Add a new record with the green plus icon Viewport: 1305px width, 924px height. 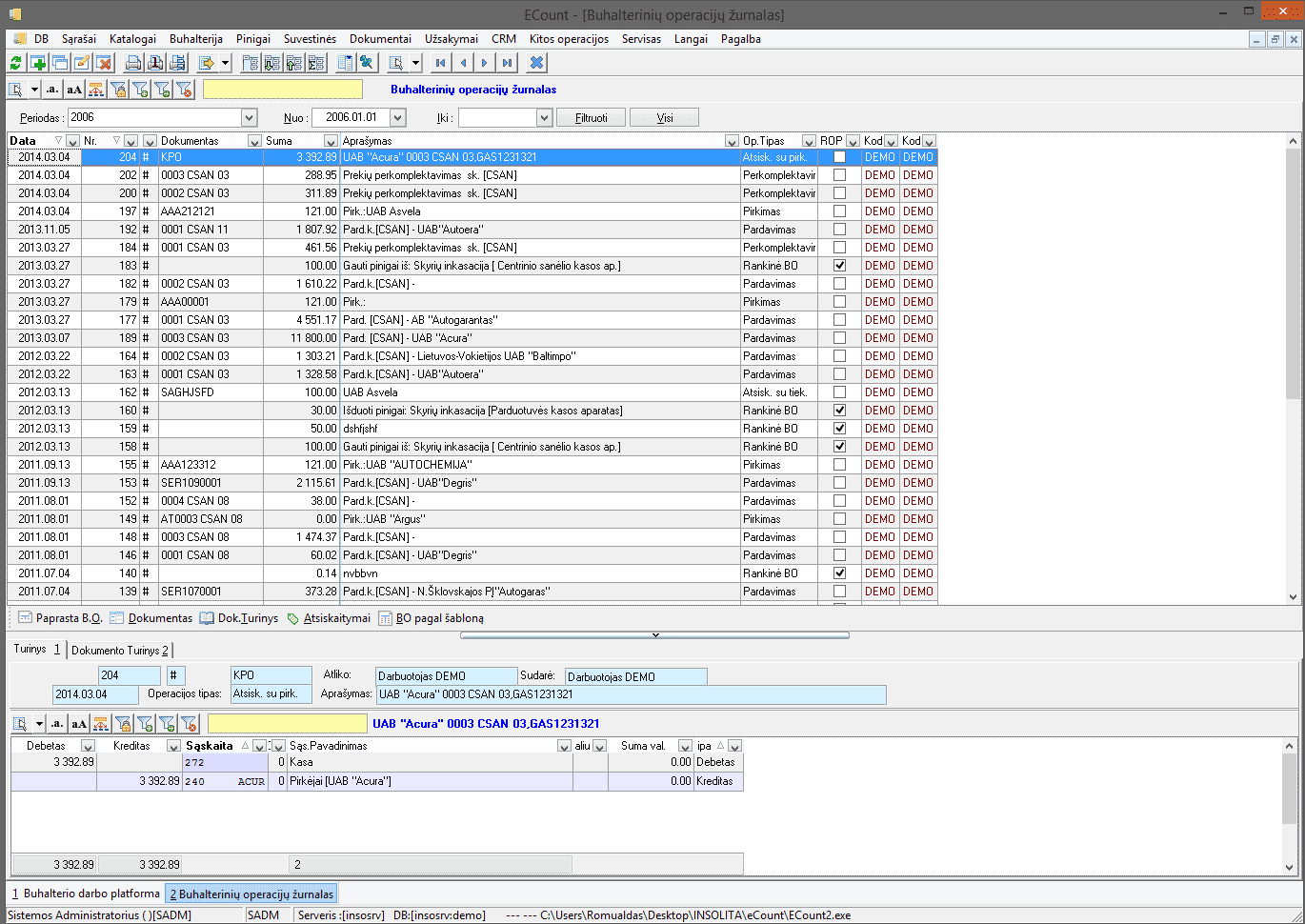click(x=38, y=63)
